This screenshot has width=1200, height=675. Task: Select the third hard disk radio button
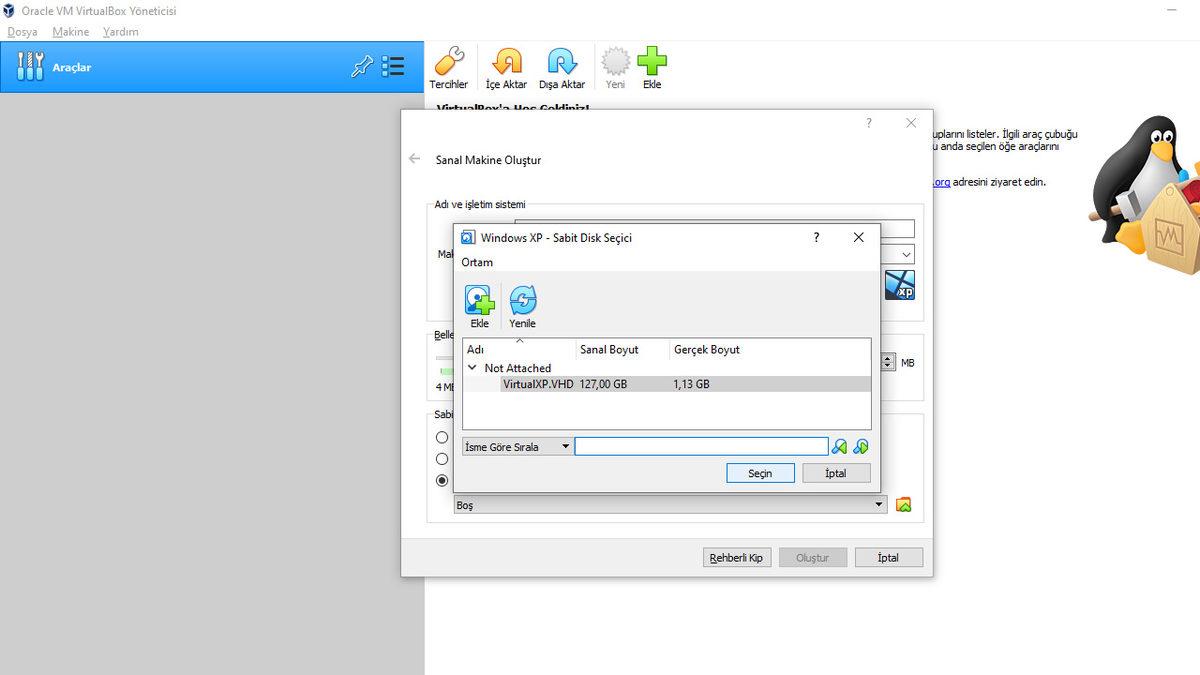tap(441, 480)
